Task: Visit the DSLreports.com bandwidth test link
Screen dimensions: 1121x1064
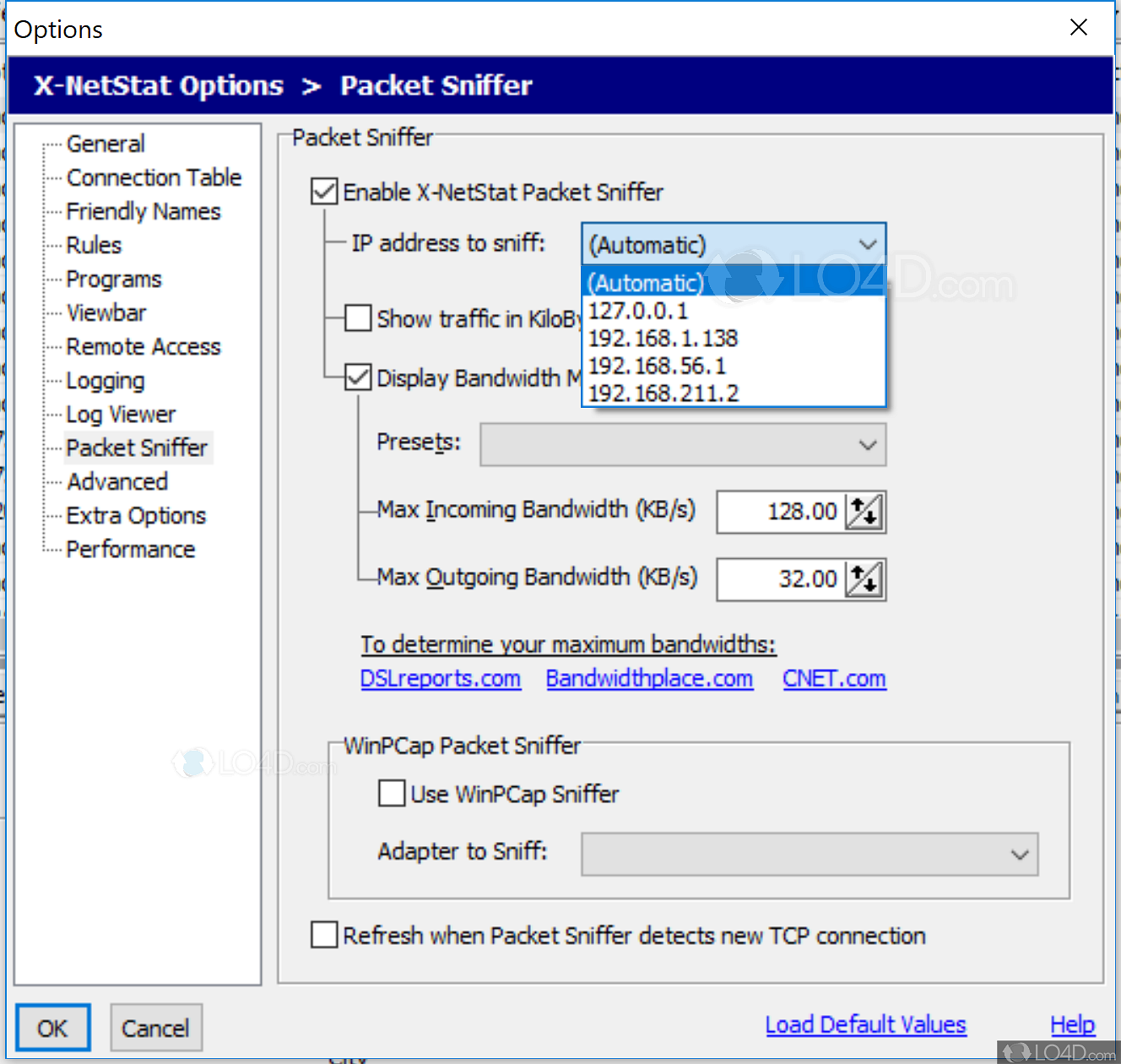Action: [441, 678]
